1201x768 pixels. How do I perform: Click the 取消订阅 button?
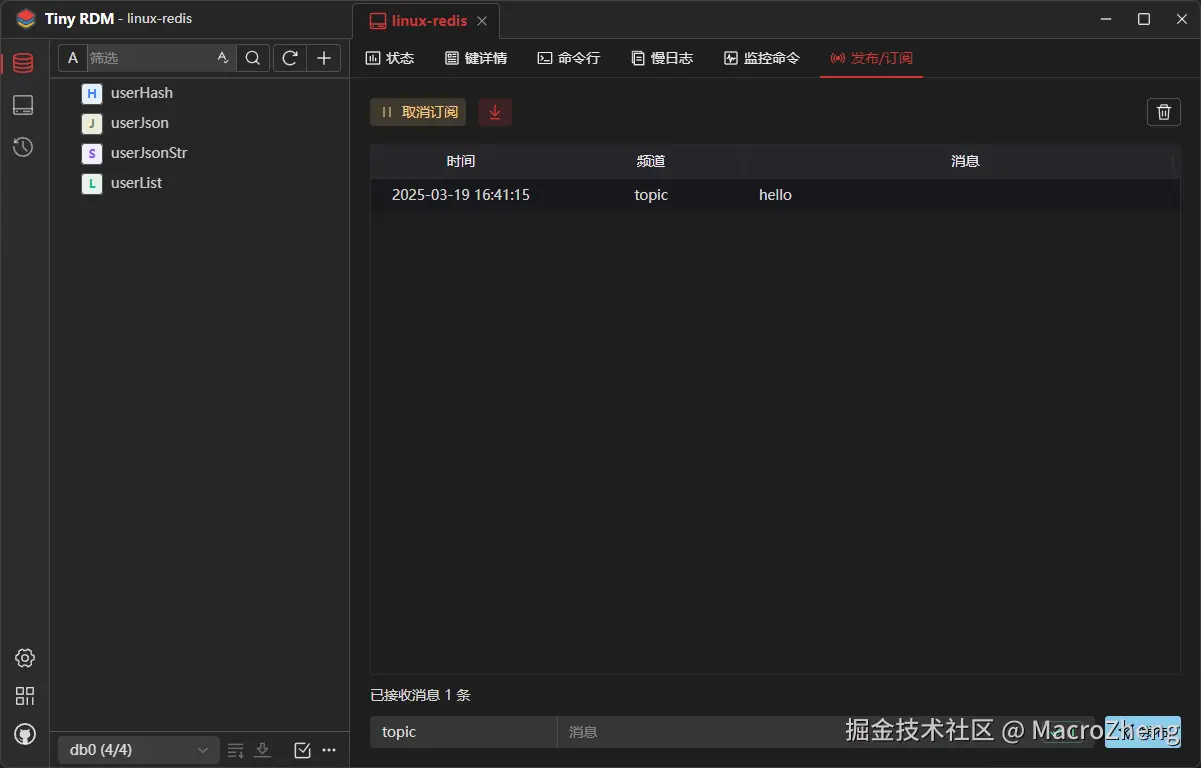(x=418, y=112)
